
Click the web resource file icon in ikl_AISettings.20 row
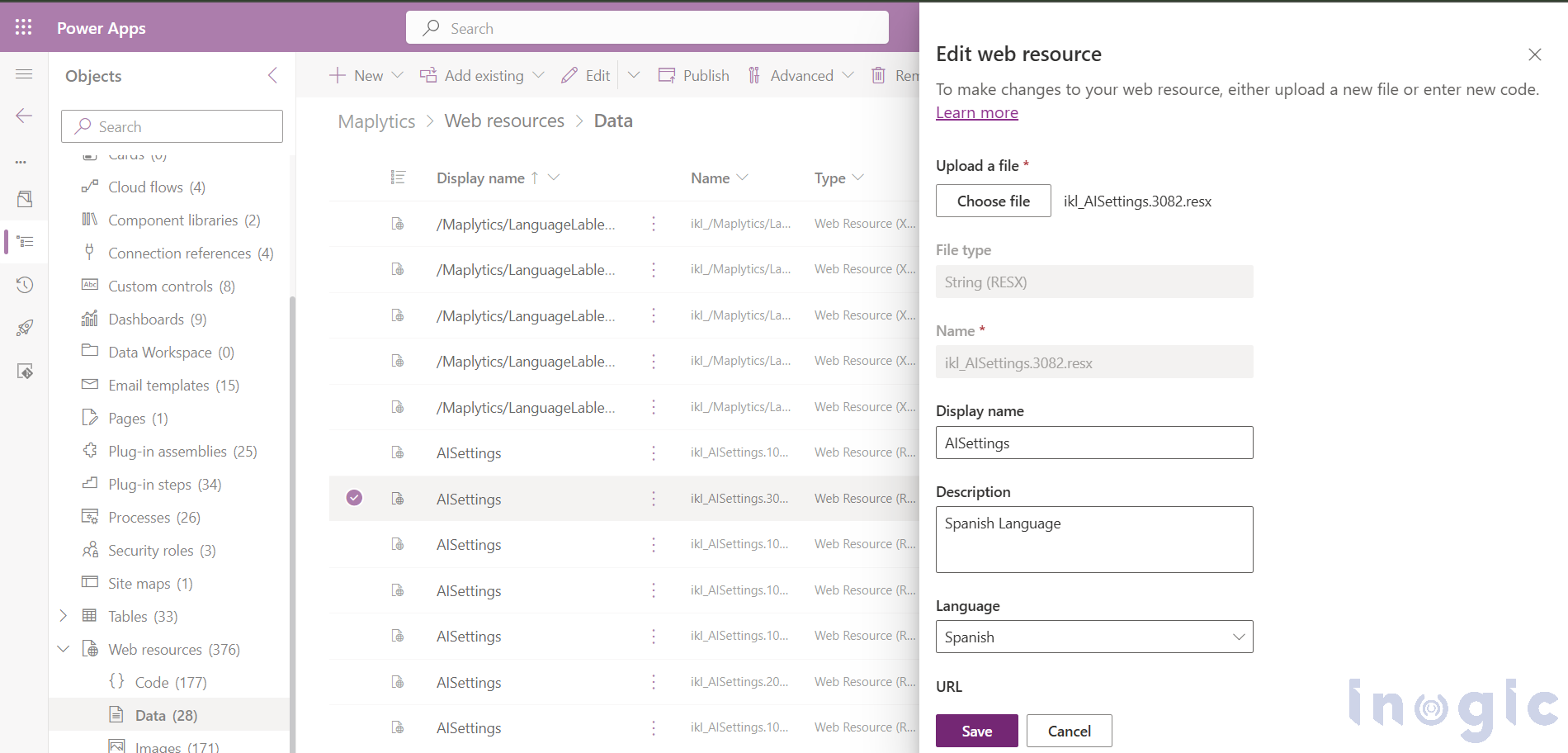coord(398,682)
